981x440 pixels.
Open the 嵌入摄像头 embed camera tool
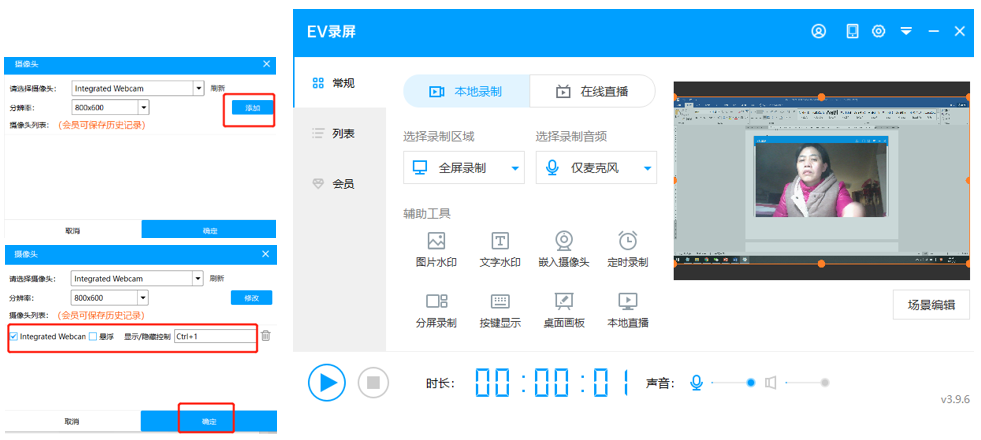[564, 249]
